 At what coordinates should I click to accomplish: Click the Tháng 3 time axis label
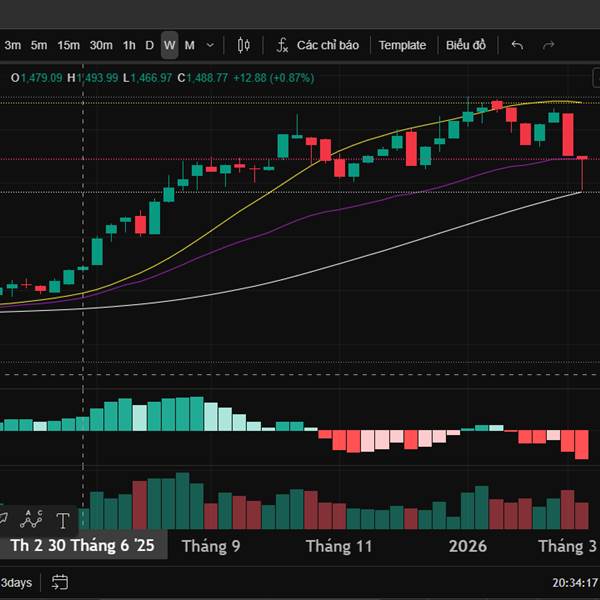click(568, 546)
